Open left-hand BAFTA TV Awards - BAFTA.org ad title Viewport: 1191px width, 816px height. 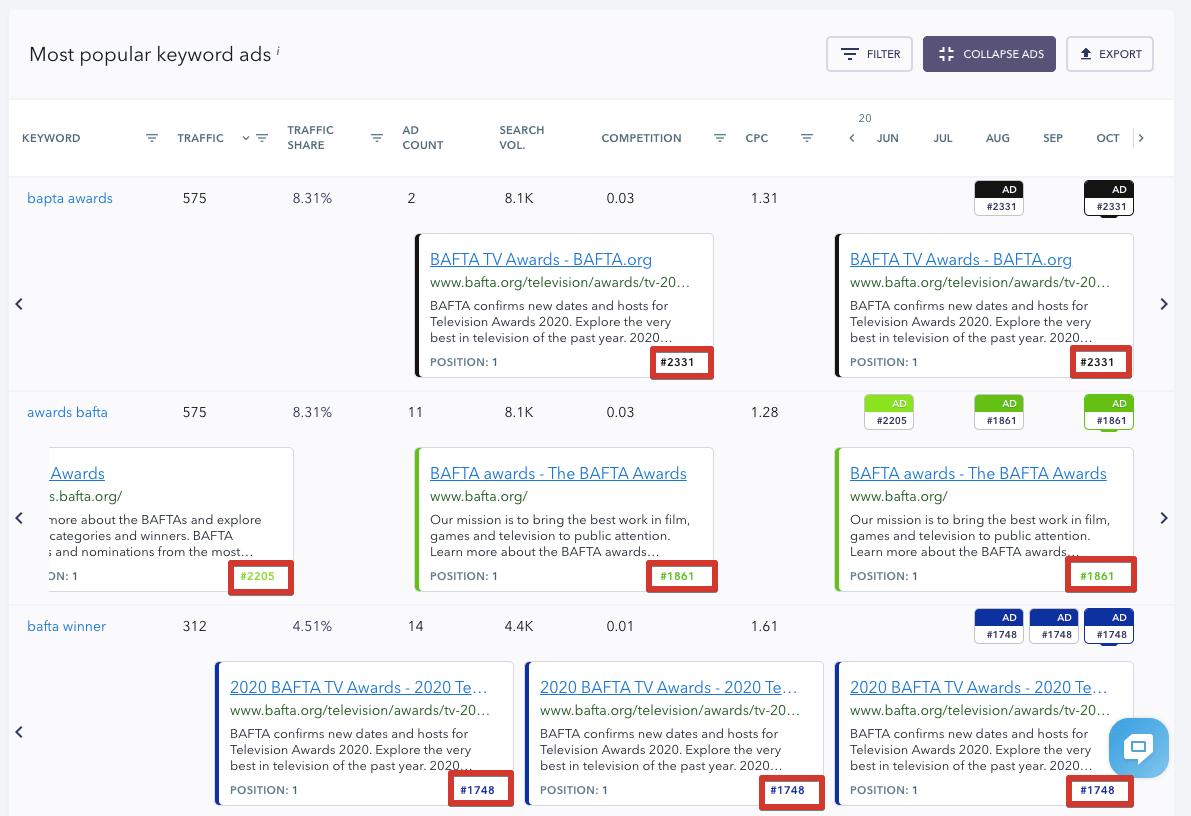[x=541, y=260]
